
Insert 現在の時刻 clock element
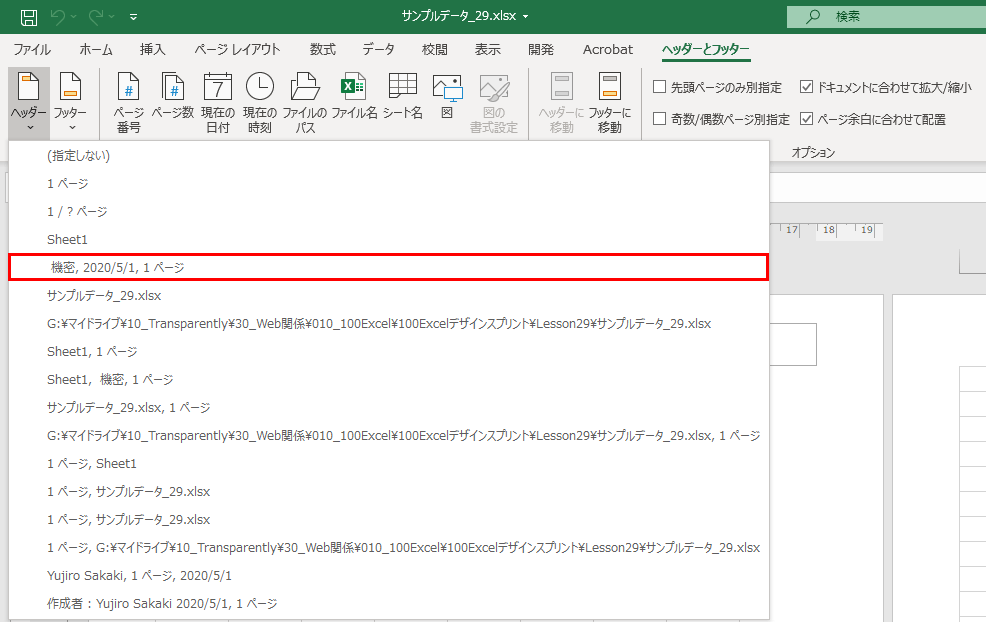click(260, 103)
